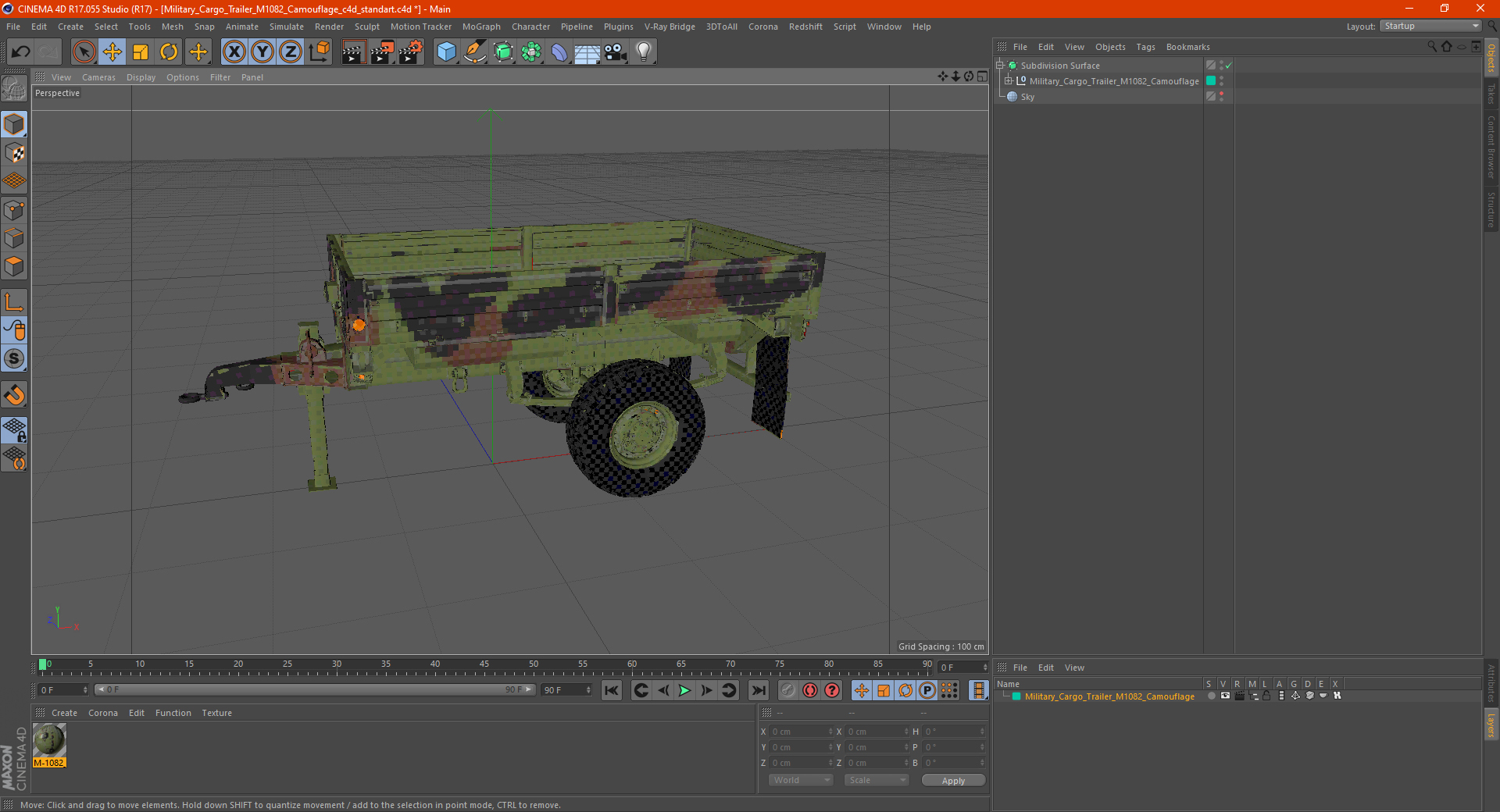The height and width of the screenshot is (812, 1500).
Task: Activate the Move tool icon
Action: click(x=112, y=52)
